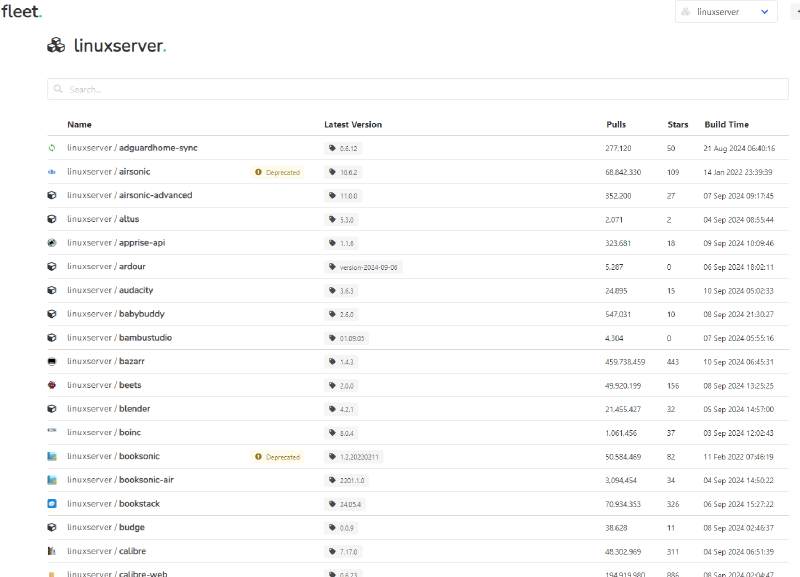Screen dimensions: 800x577
Task: Open linuxserver / apprise-api image
Action: pos(116,243)
